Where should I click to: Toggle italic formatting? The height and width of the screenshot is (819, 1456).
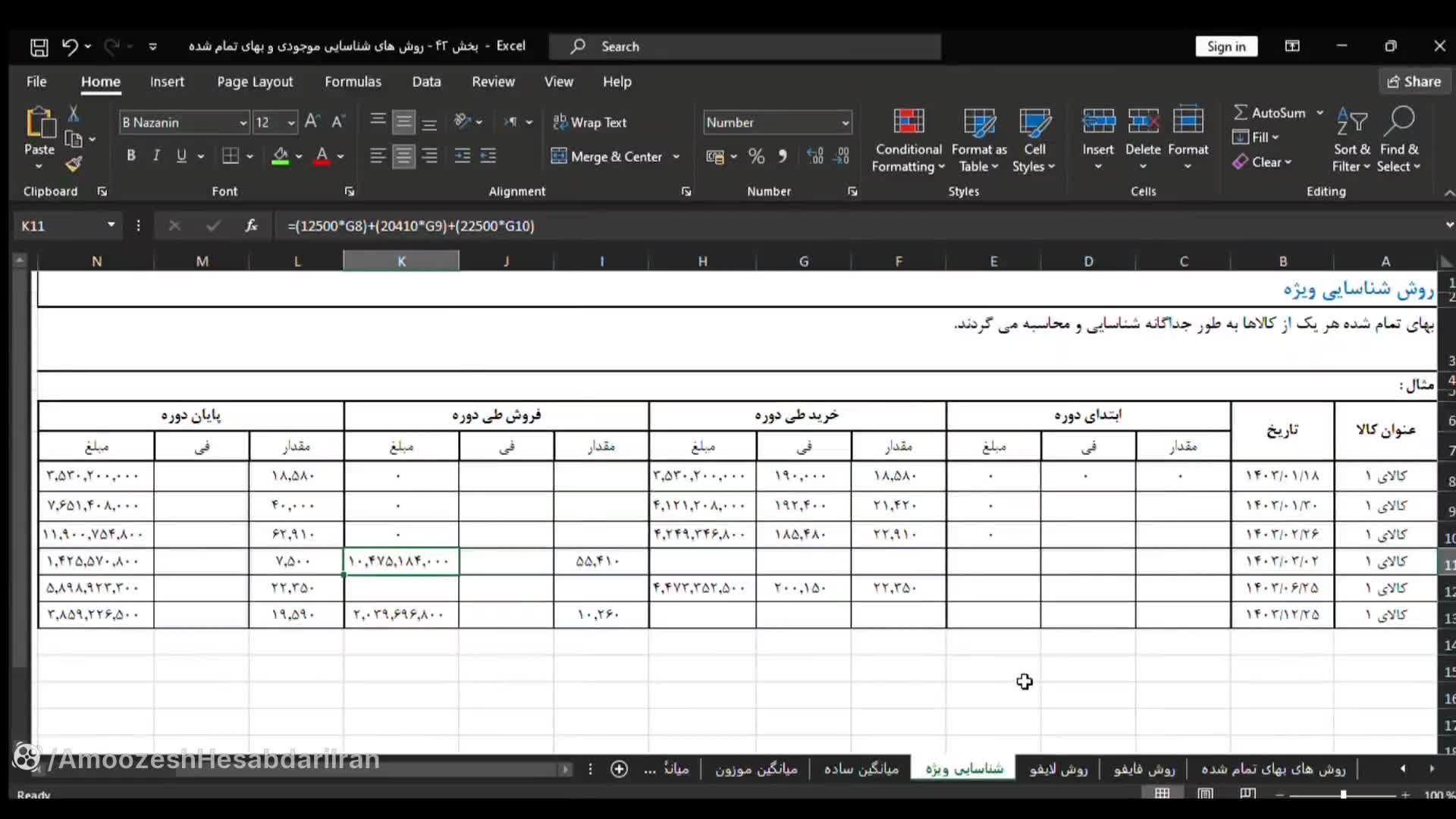156,155
